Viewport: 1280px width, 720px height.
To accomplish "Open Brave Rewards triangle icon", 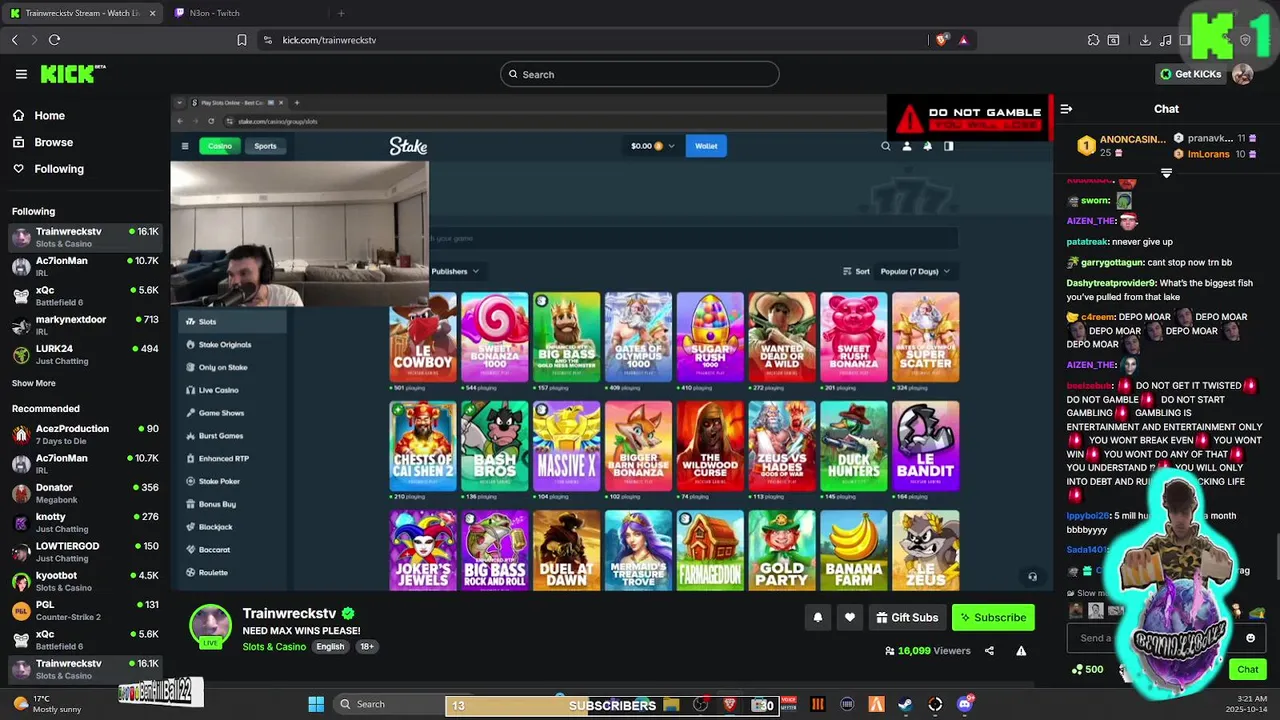I will 963,40.
